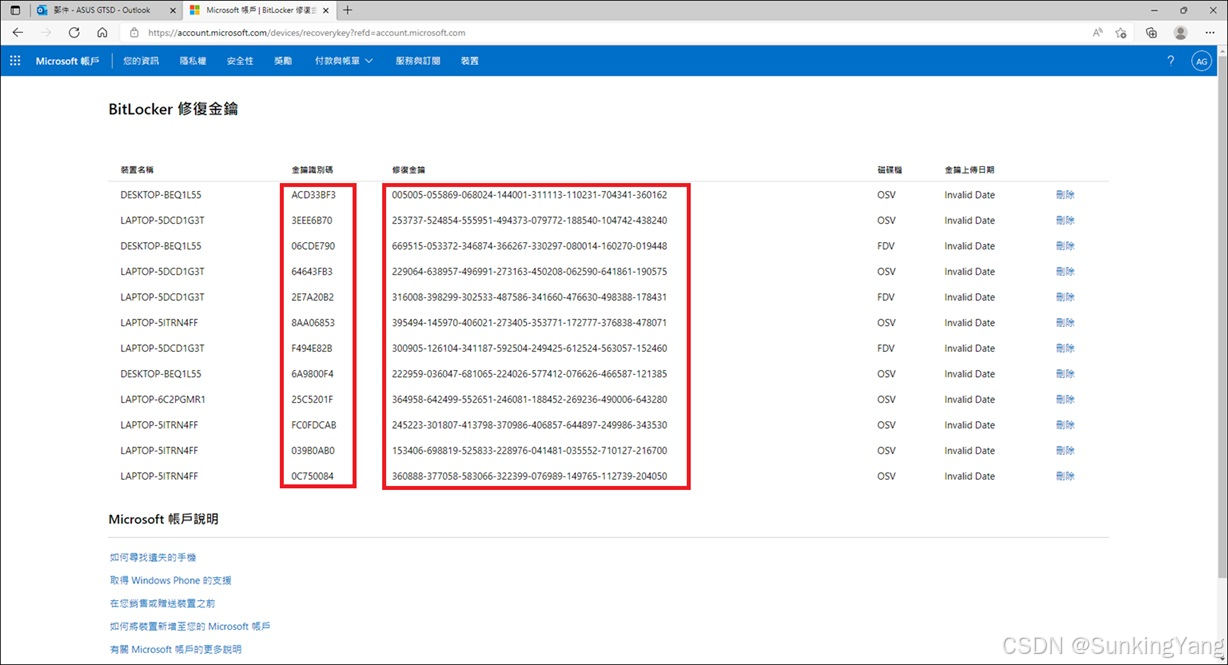The height and width of the screenshot is (665, 1228).
Task: Add this page to favorites star
Action: (x=1121, y=32)
